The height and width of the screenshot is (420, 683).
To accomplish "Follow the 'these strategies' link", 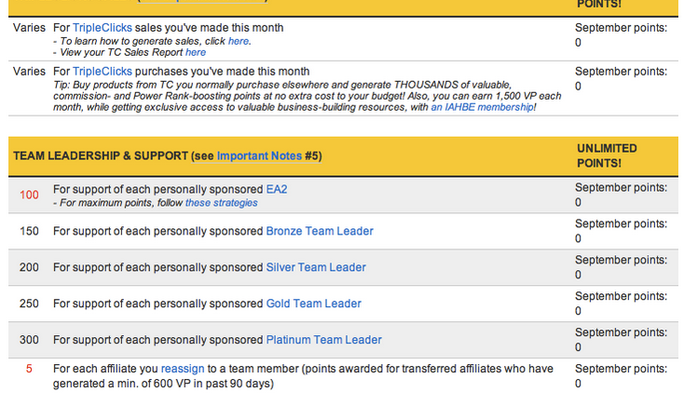I will (221, 203).
